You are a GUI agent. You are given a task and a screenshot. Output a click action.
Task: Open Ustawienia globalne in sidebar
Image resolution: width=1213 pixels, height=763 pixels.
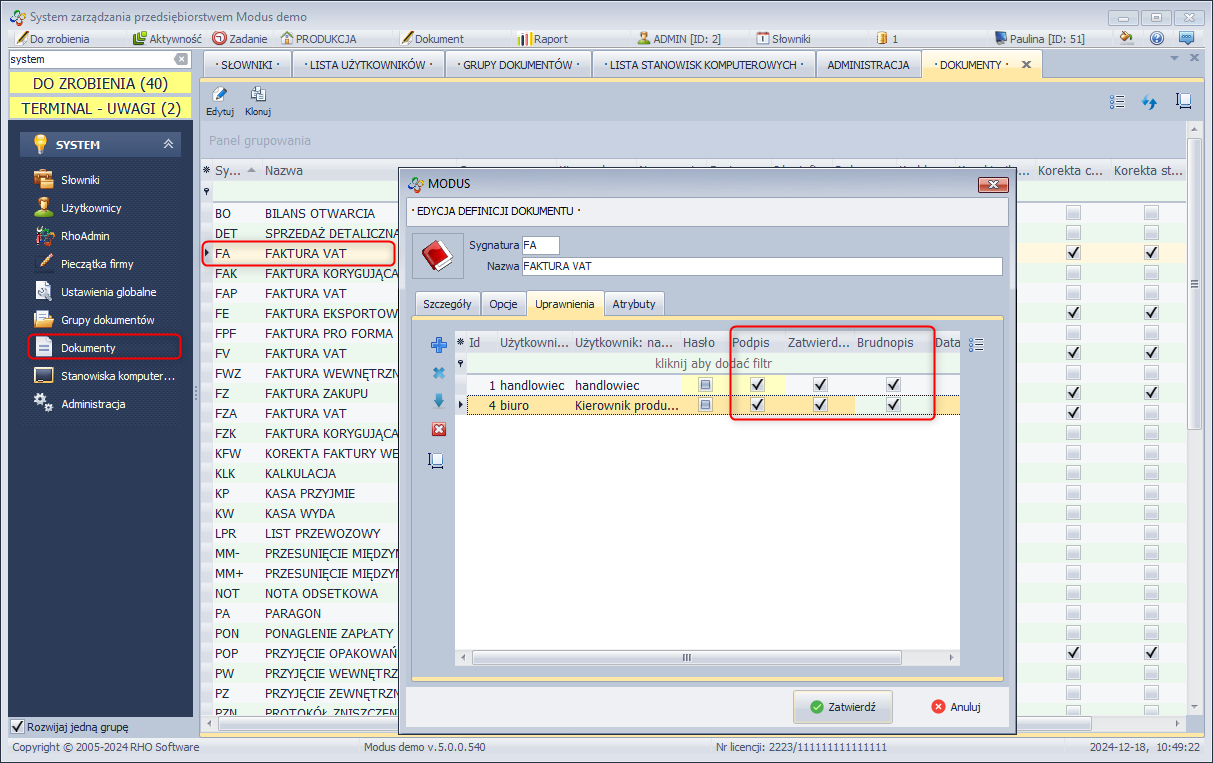click(108, 292)
